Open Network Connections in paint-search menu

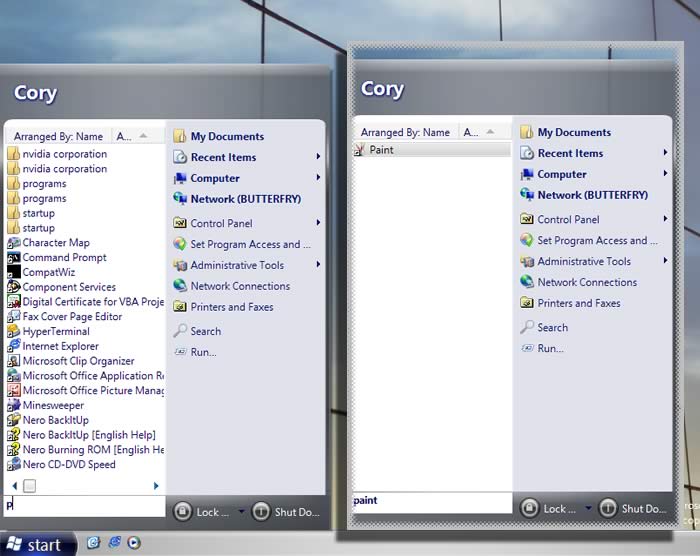coord(579,282)
